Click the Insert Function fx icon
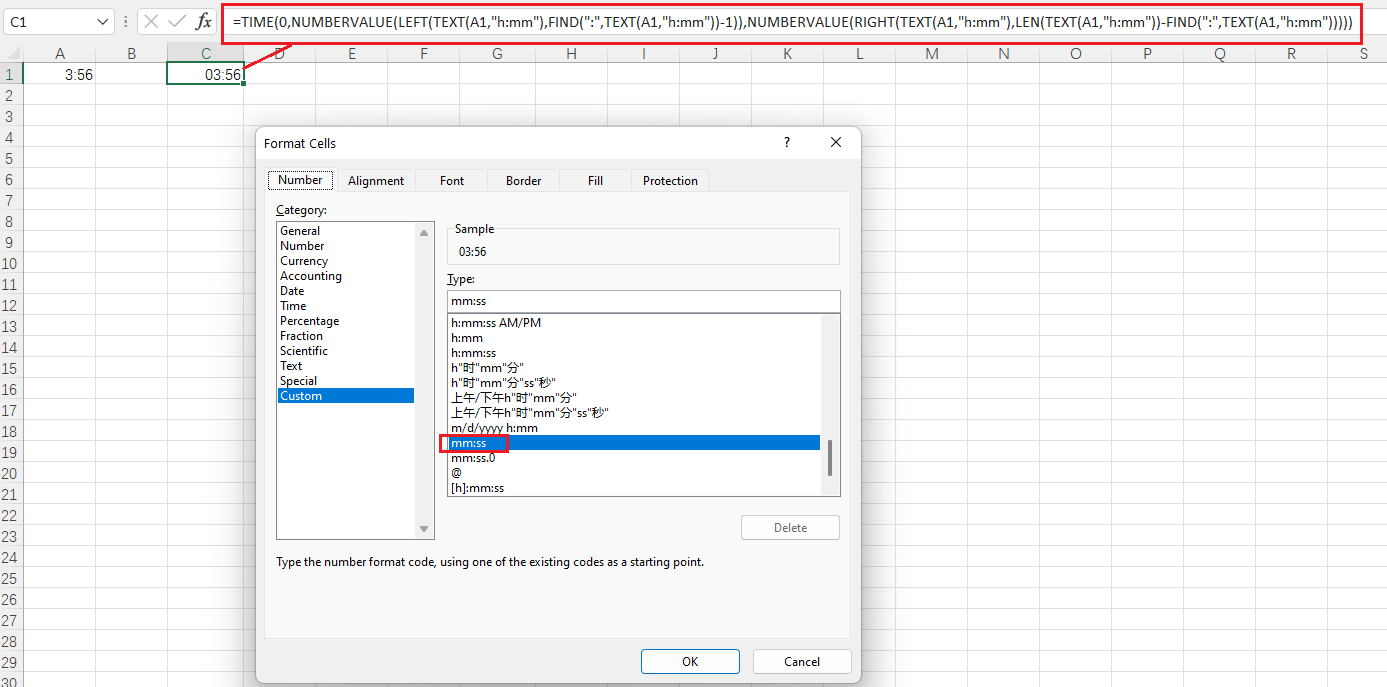This screenshot has width=1387, height=687. (x=203, y=21)
